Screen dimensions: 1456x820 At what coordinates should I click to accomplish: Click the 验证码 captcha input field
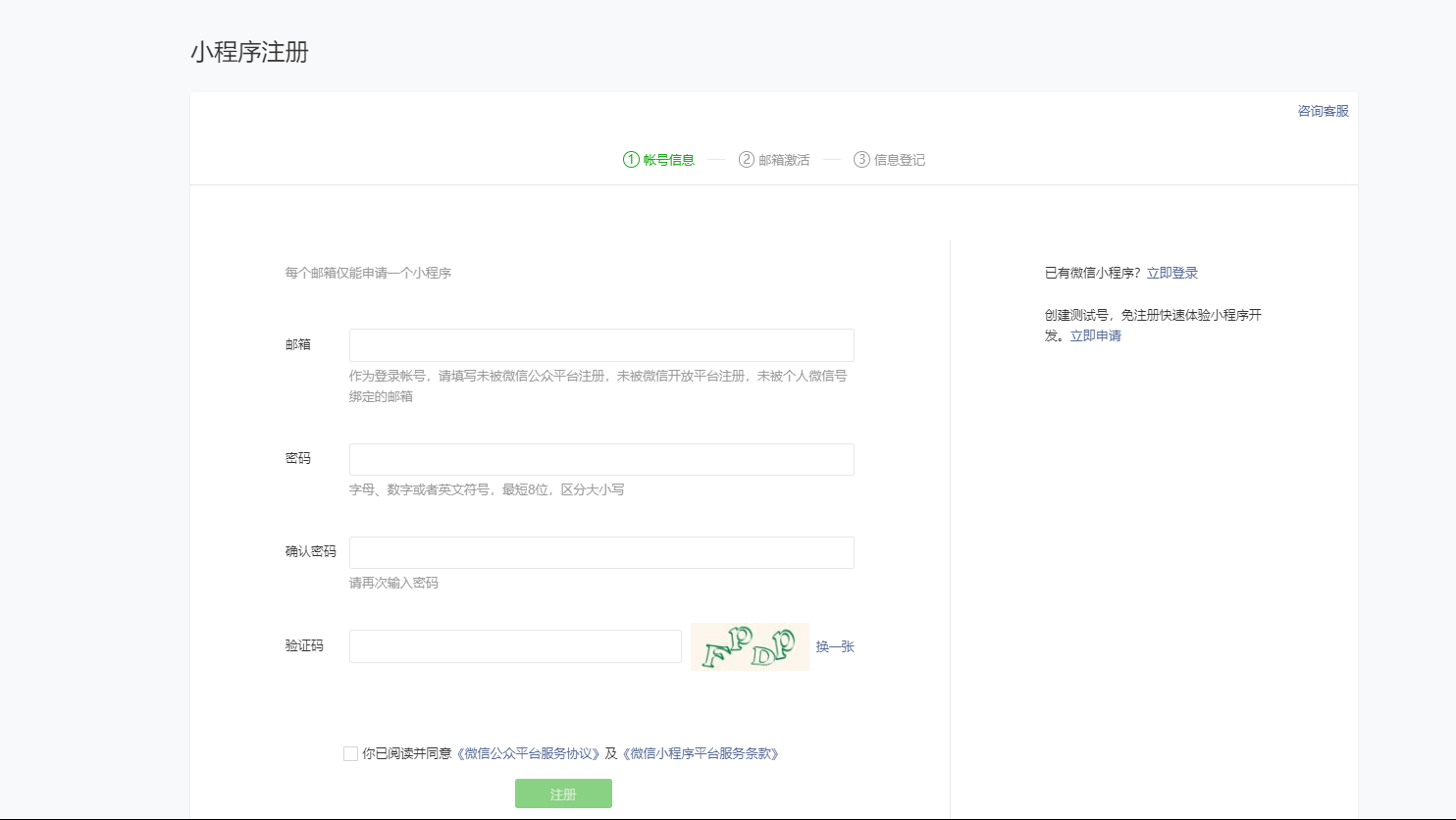pos(515,646)
